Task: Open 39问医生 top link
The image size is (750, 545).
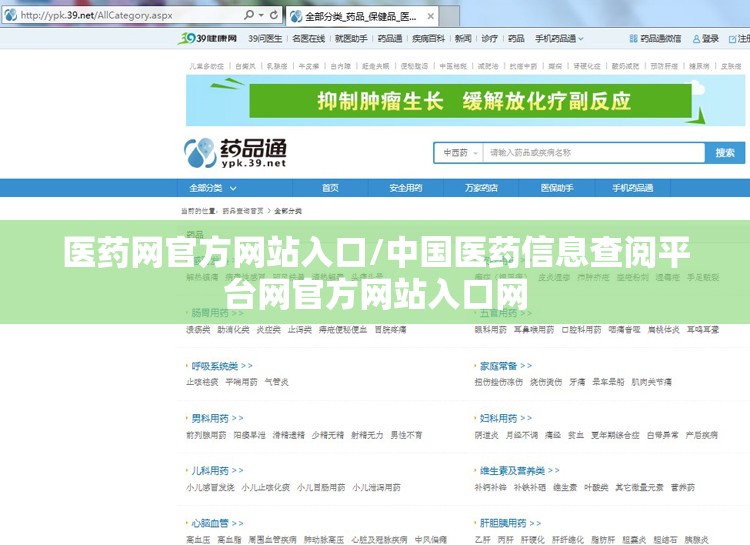Action: tap(265, 38)
